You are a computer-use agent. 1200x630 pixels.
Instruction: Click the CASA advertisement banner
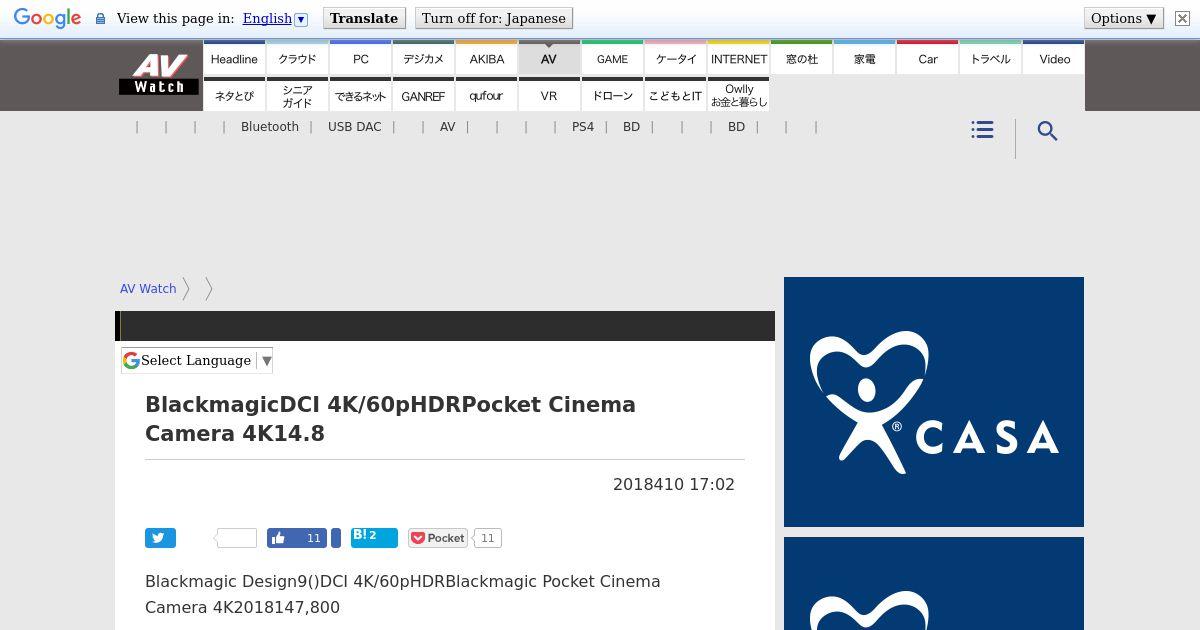pyautogui.click(x=934, y=402)
